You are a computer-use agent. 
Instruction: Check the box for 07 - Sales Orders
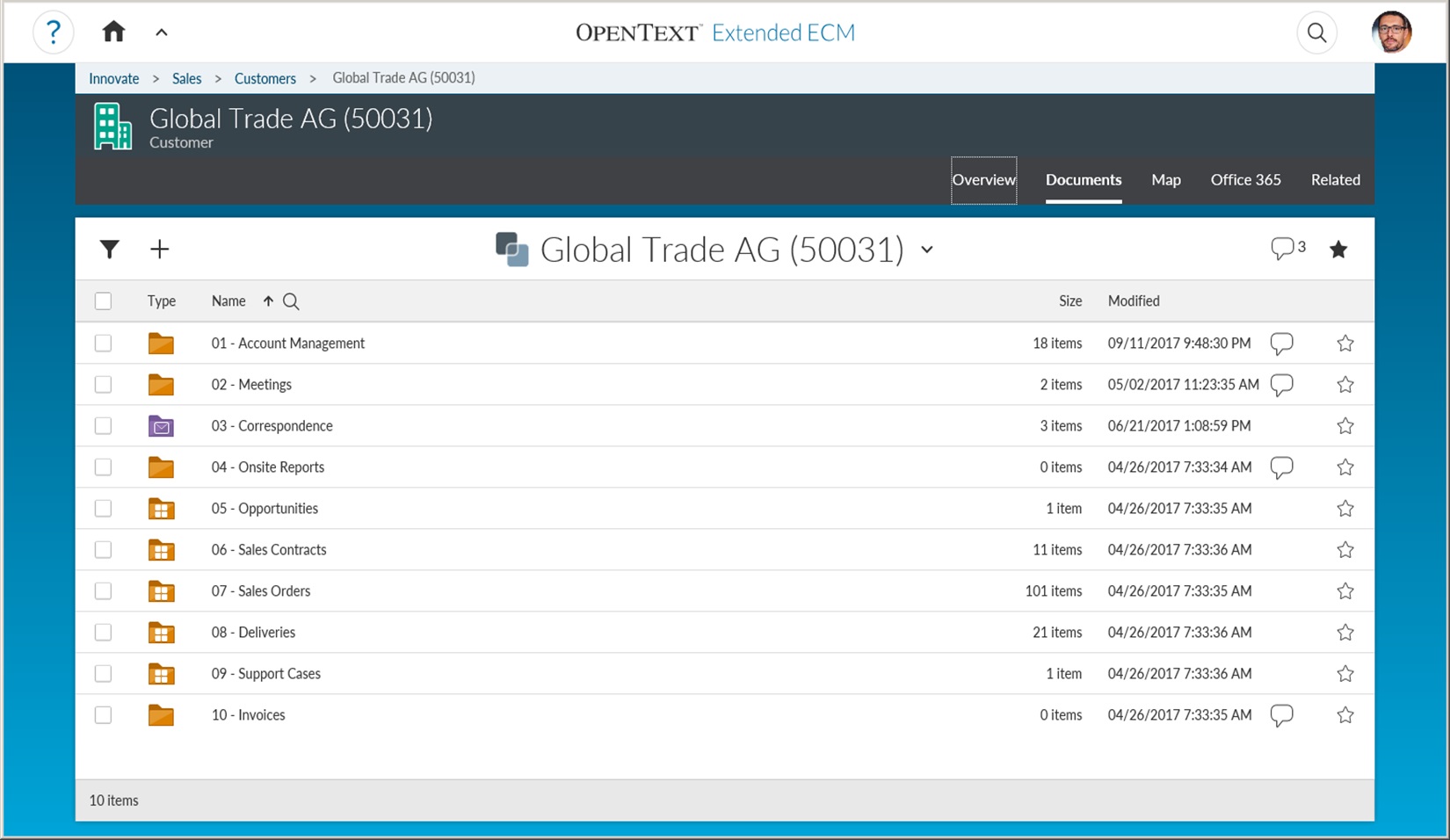coord(103,591)
